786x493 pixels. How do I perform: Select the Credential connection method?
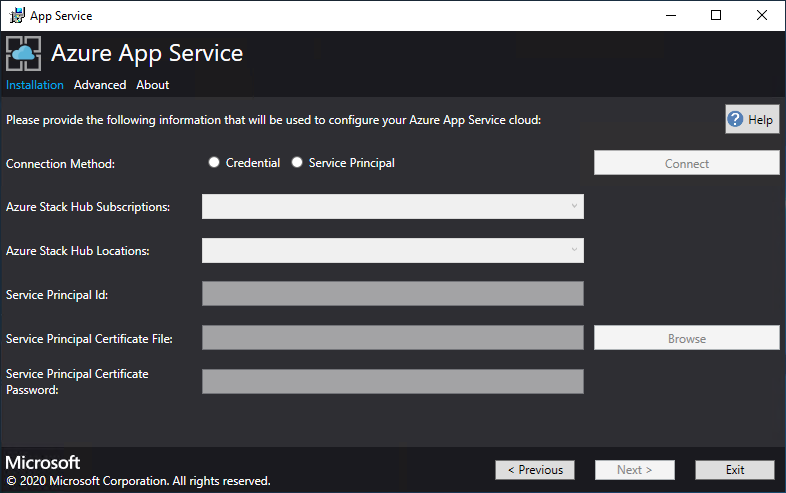pos(214,163)
